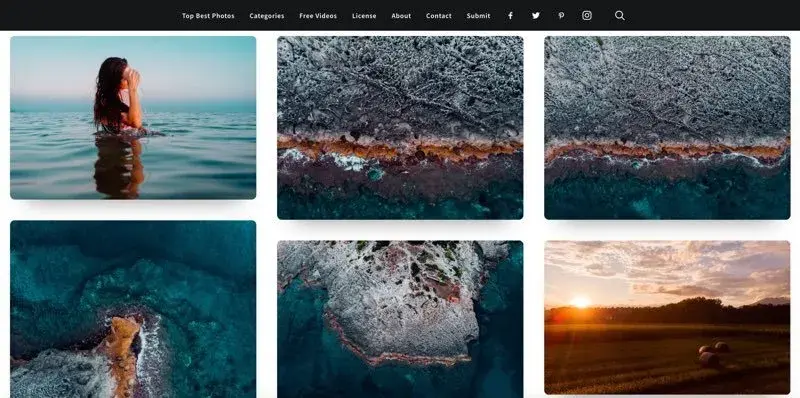
Task: Open Free Videos page
Action: 318,16
